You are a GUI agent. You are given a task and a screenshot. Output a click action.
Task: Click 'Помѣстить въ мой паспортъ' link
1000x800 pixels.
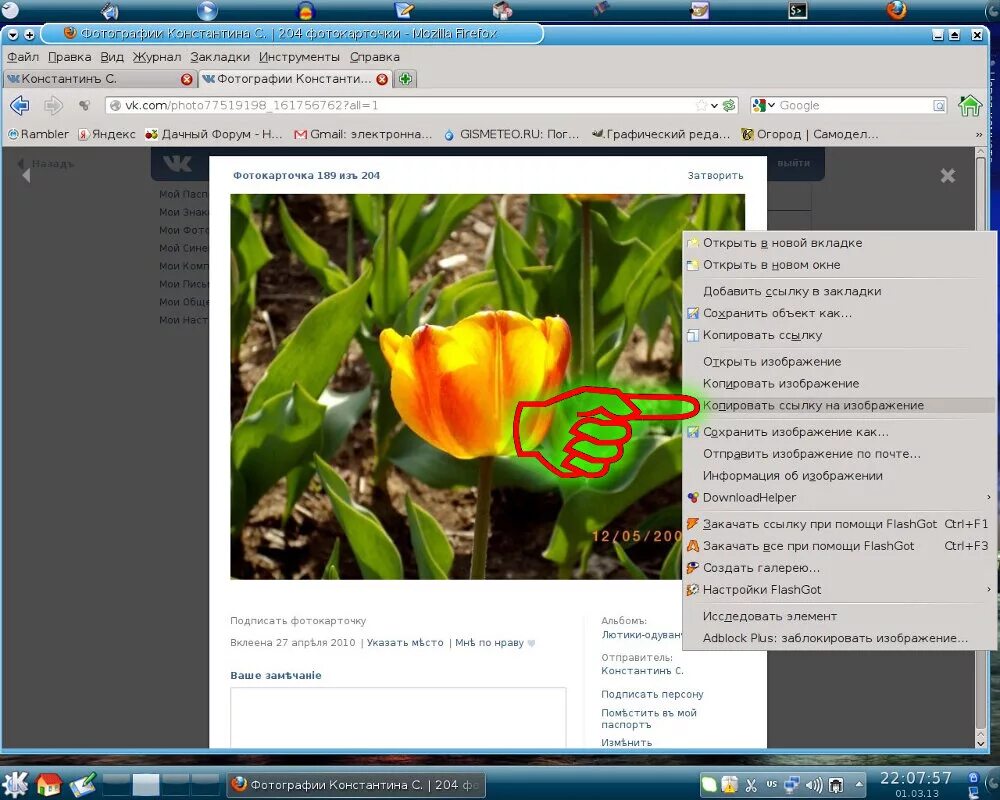coord(649,718)
